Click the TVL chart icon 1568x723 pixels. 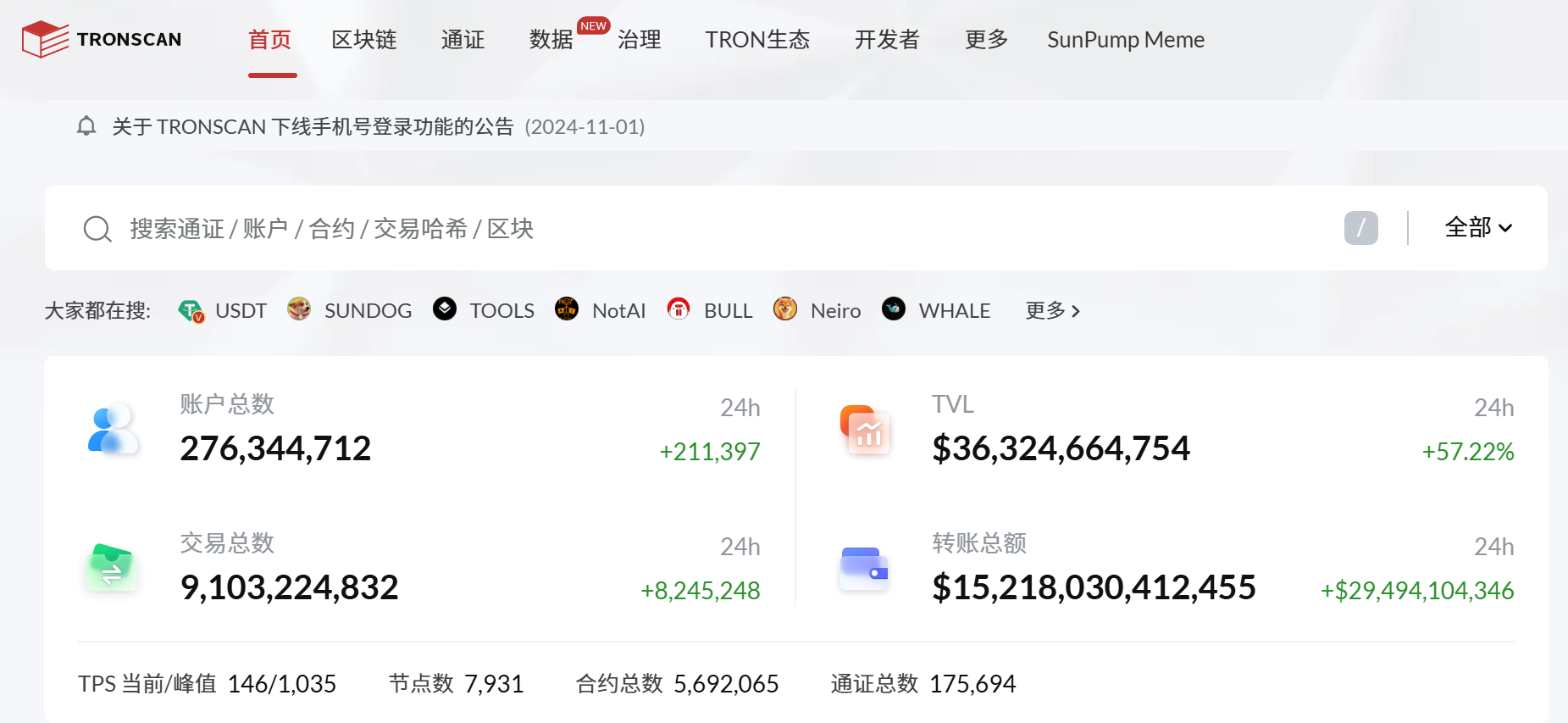coord(865,430)
